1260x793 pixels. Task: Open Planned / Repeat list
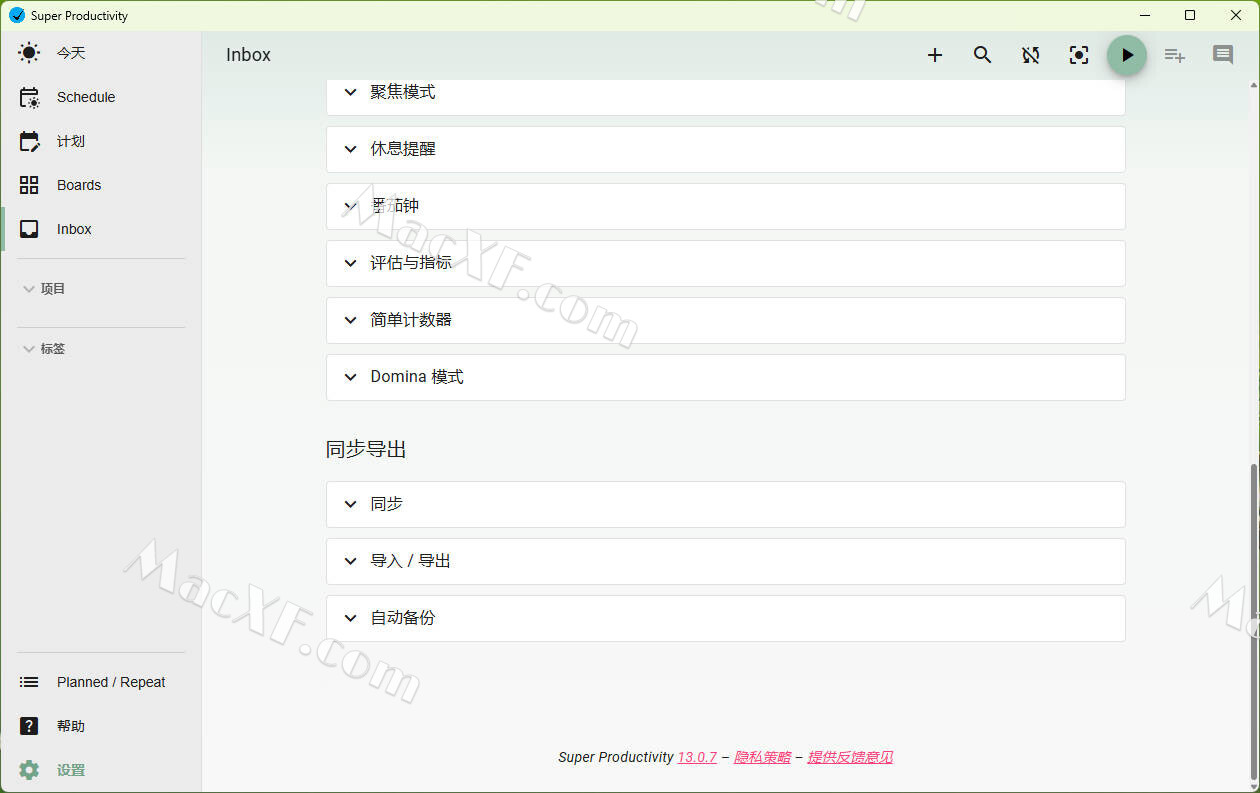click(101, 682)
